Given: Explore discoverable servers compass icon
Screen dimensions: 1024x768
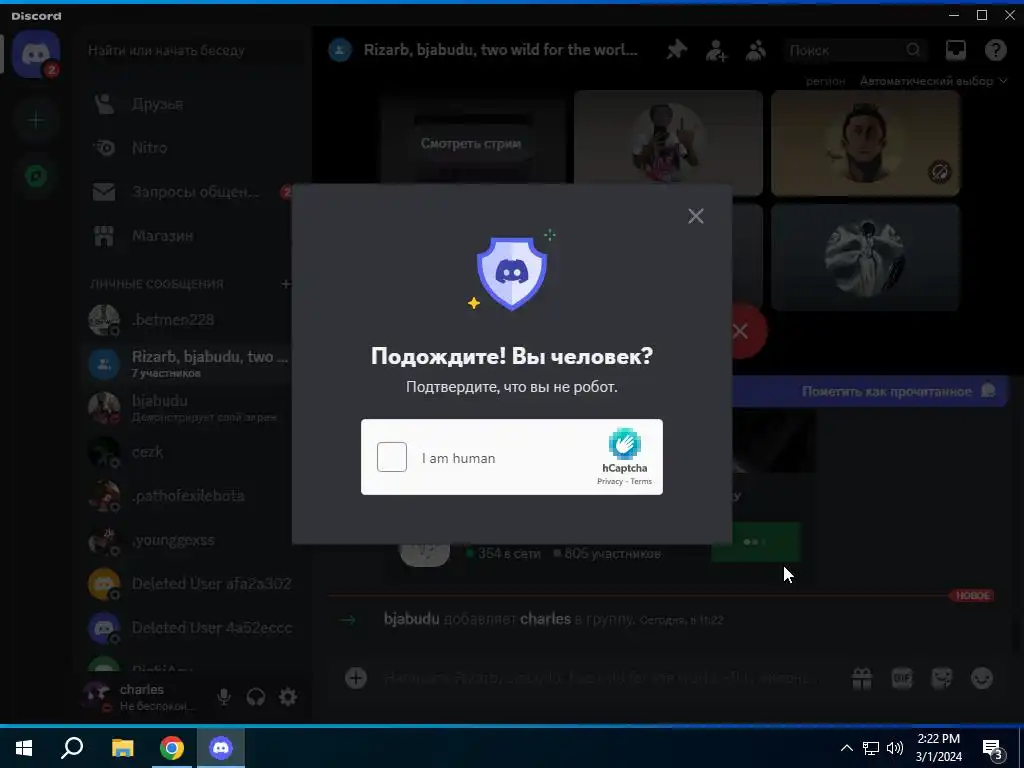Looking at the screenshot, I should [x=36, y=176].
